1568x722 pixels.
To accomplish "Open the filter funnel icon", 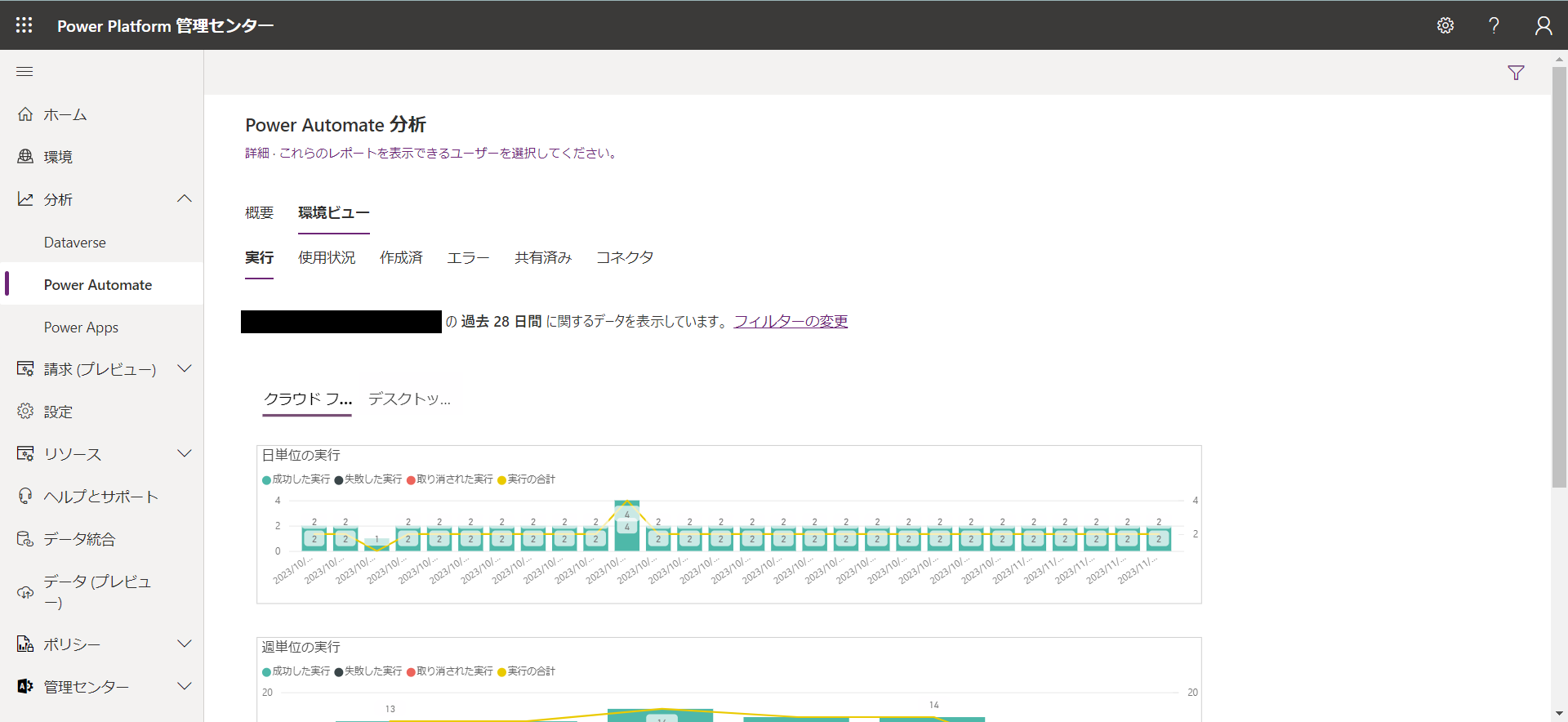I will pos(1516,73).
